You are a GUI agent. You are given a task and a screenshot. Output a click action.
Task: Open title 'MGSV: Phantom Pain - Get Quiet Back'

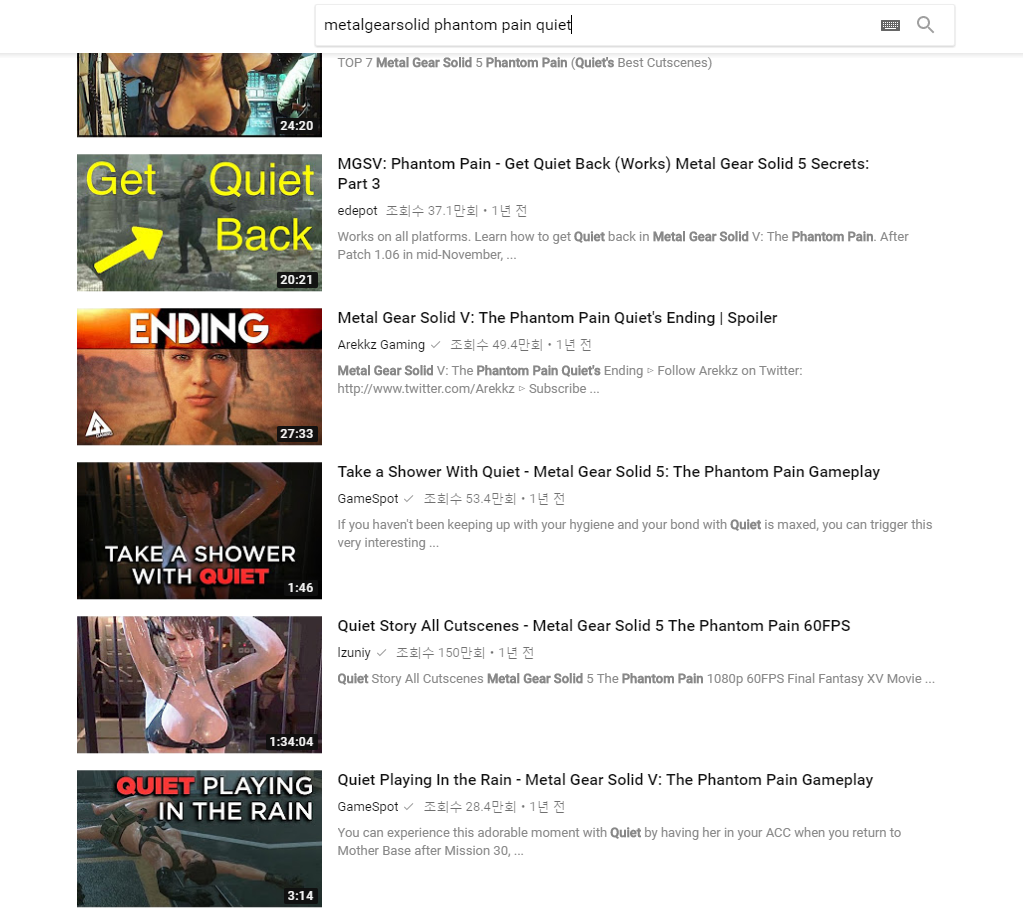603,174
